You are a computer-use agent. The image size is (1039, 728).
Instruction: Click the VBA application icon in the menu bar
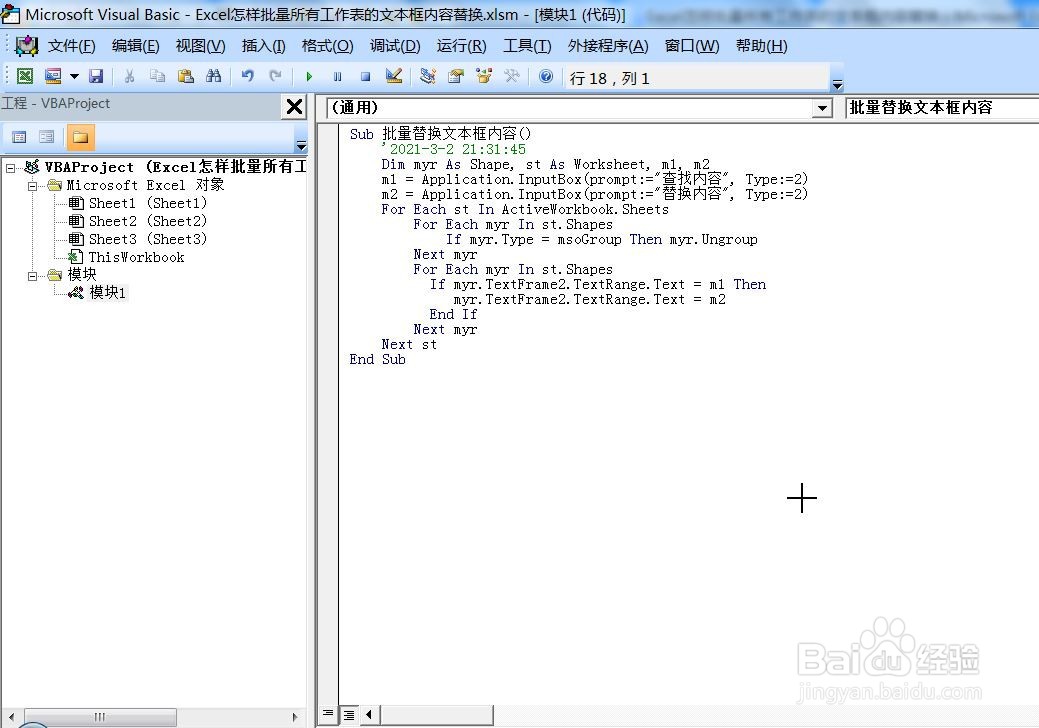coord(27,46)
